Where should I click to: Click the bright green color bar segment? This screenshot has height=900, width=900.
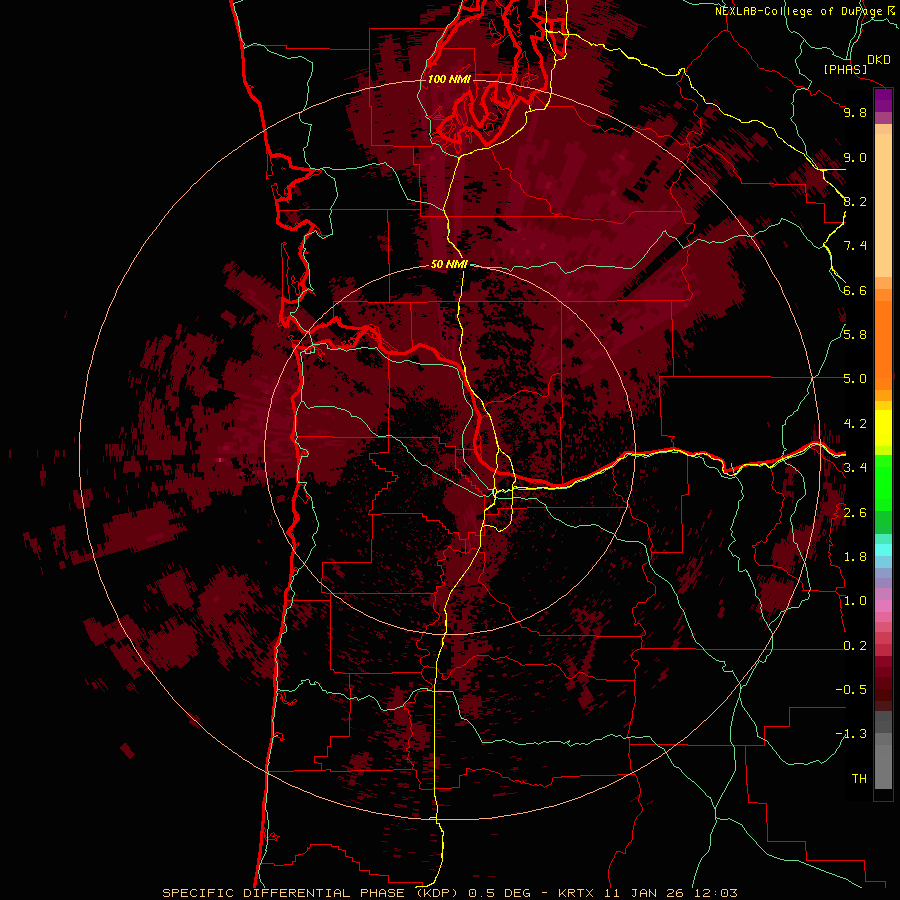883,482
